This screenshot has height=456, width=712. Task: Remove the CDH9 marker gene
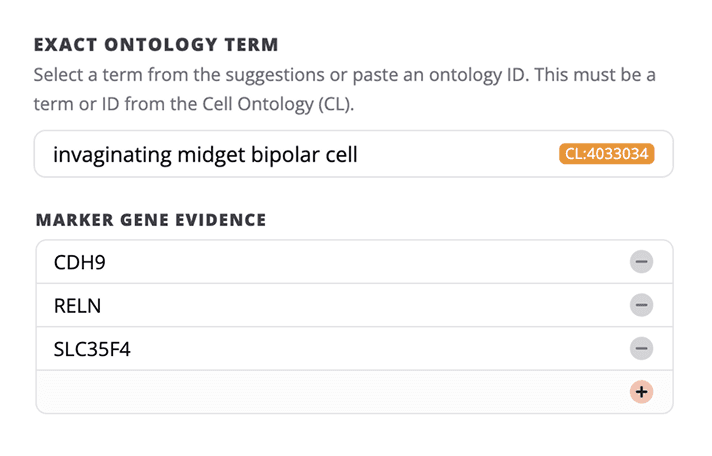pos(641,262)
